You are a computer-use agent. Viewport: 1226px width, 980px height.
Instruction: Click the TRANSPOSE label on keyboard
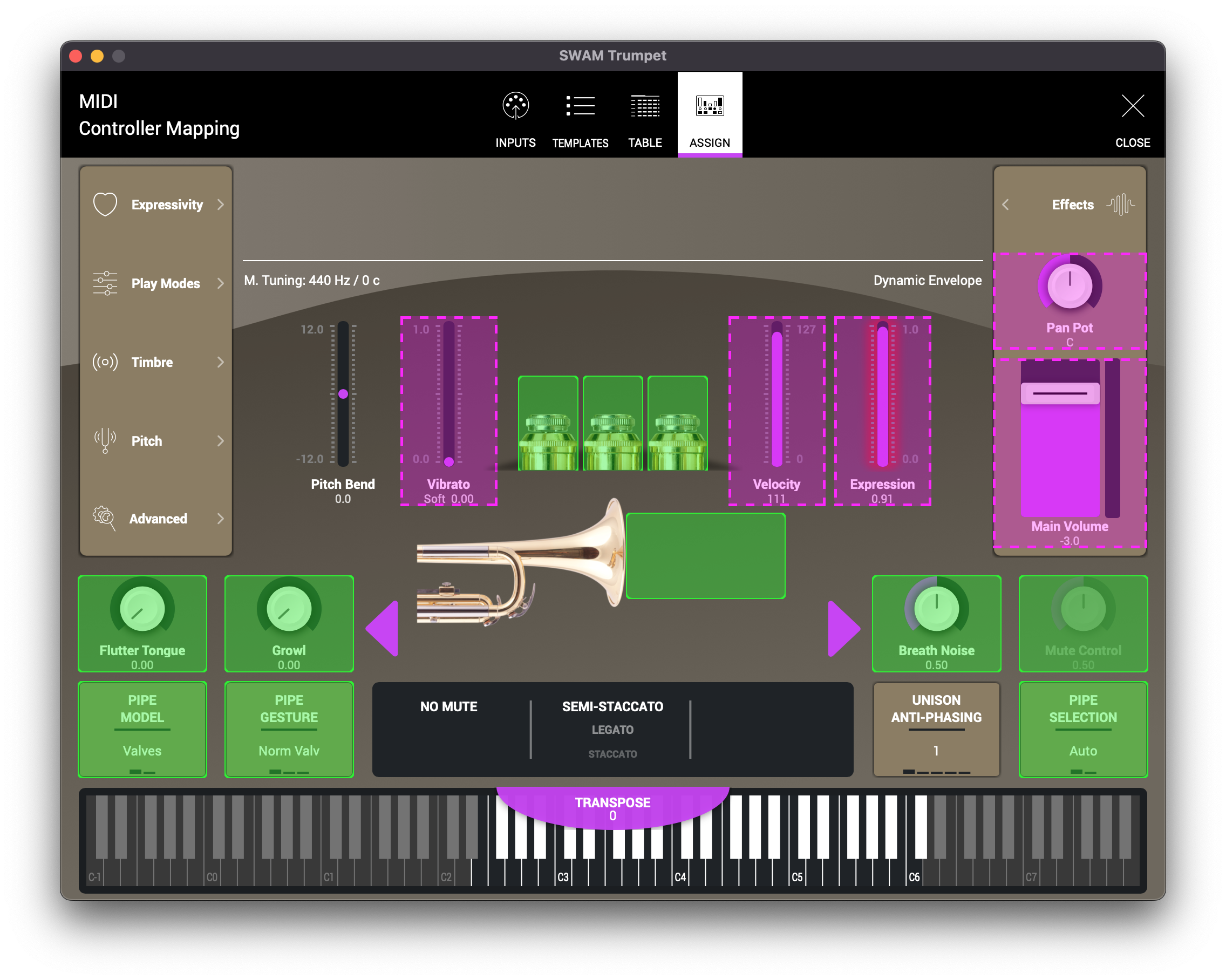pyautogui.click(x=612, y=803)
